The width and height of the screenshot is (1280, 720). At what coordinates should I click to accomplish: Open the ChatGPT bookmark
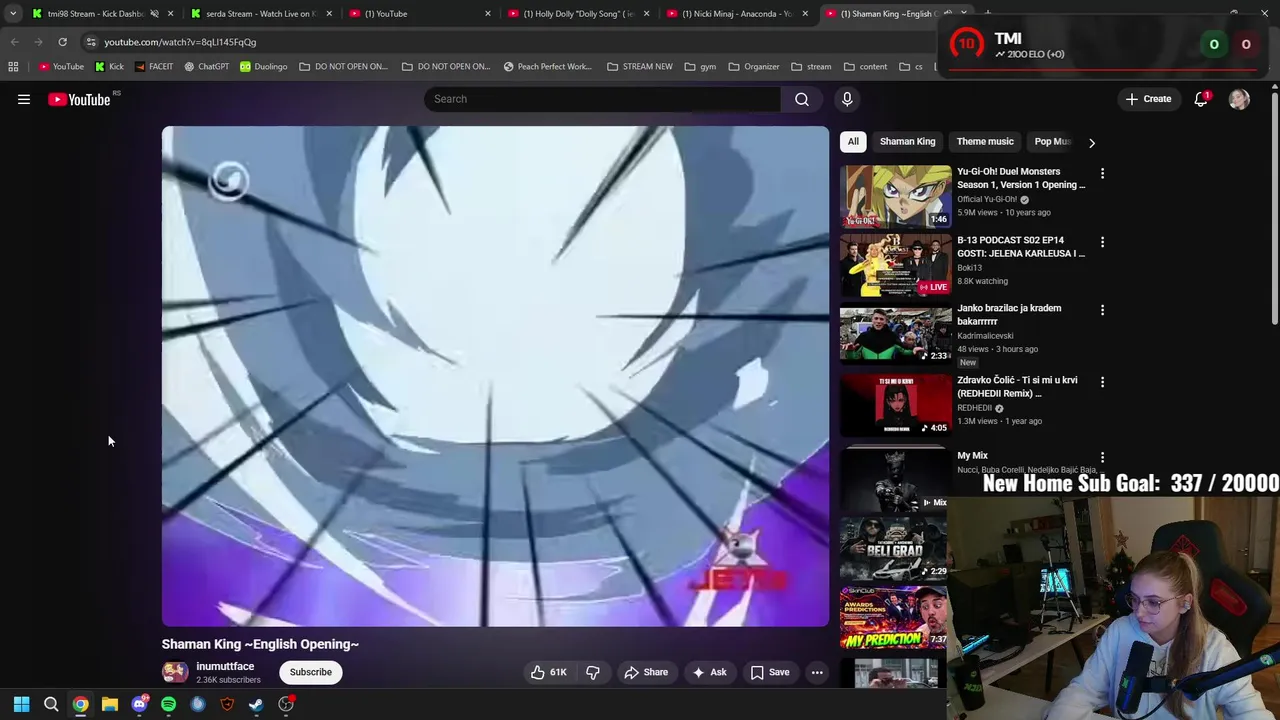pos(207,67)
